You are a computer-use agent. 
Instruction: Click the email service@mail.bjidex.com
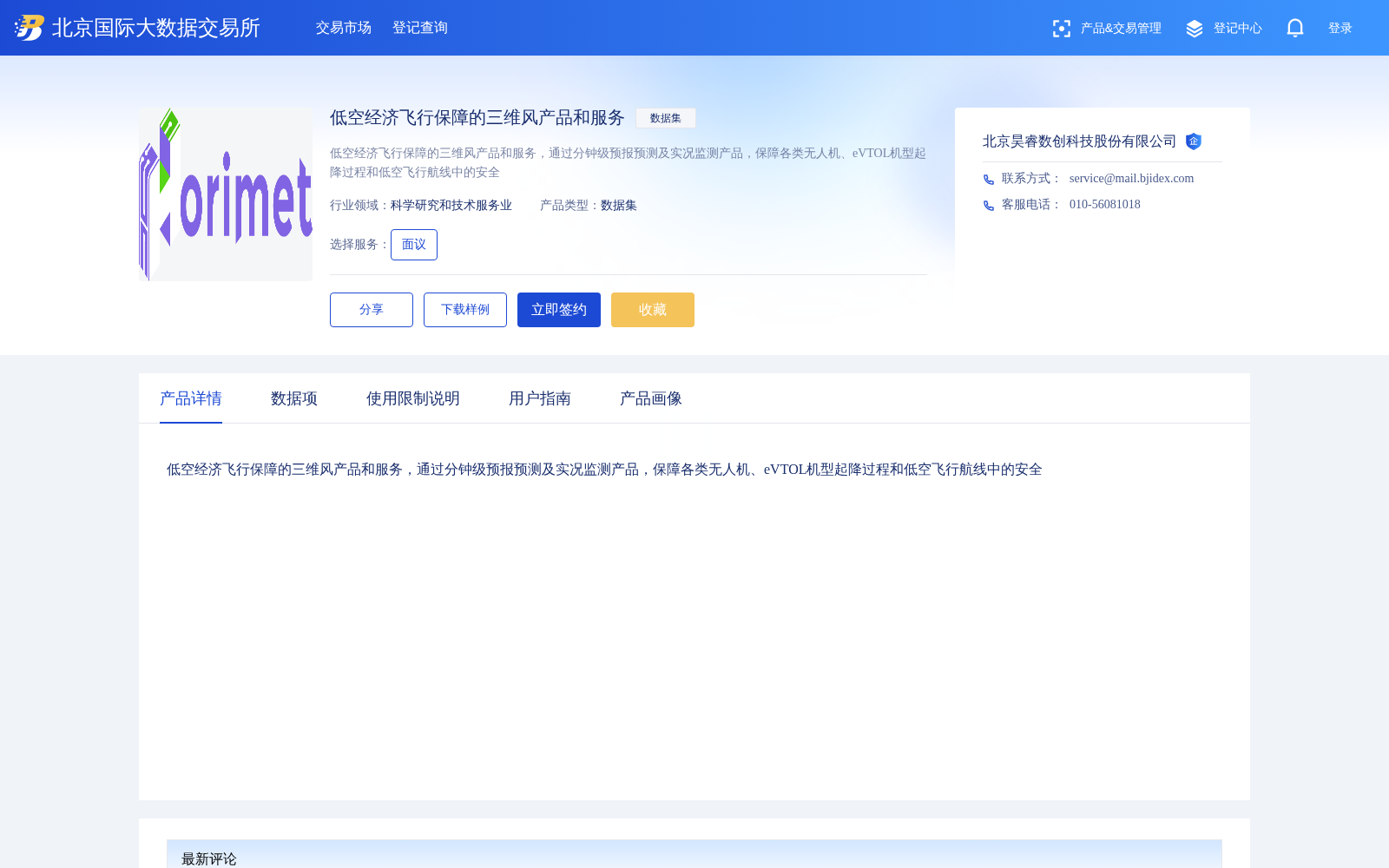pyautogui.click(x=1132, y=179)
